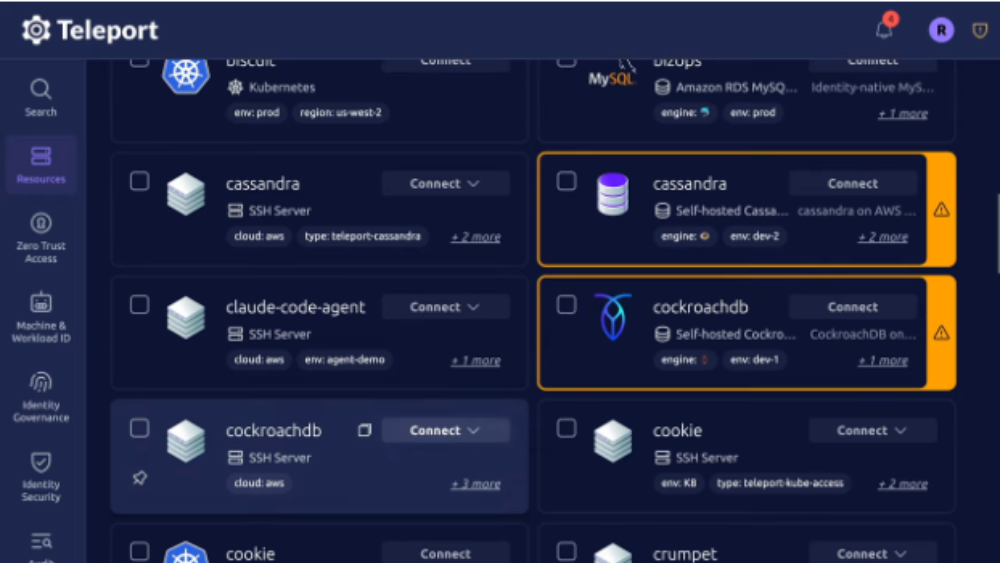Image resolution: width=1000 pixels, height=563 pixels.
Task: Open Connect dropdown for crumpet
Action: [x=872, y=553]
